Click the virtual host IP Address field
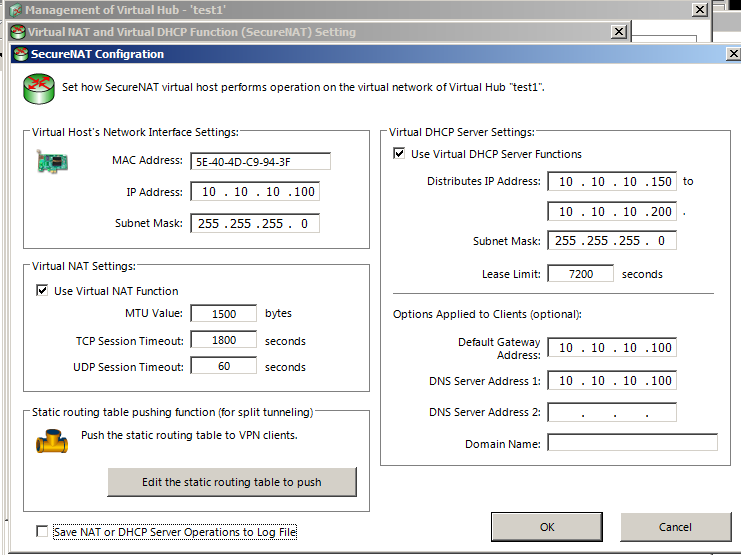Screen dimensions: 741x555 255,191
